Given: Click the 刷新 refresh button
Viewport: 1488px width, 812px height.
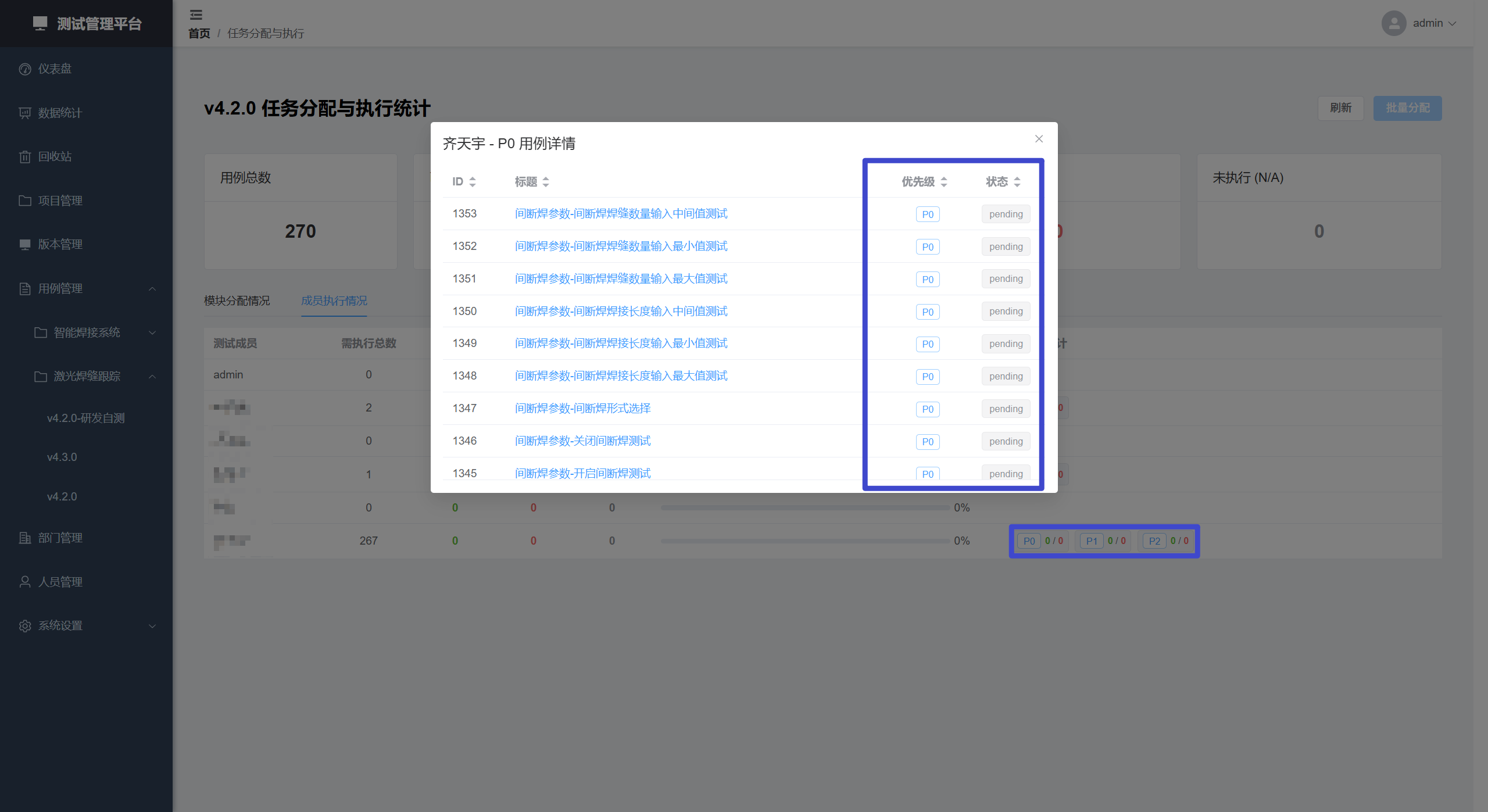Looking at the screenshot, I should pyautogui.click(x=1340, y=108).
